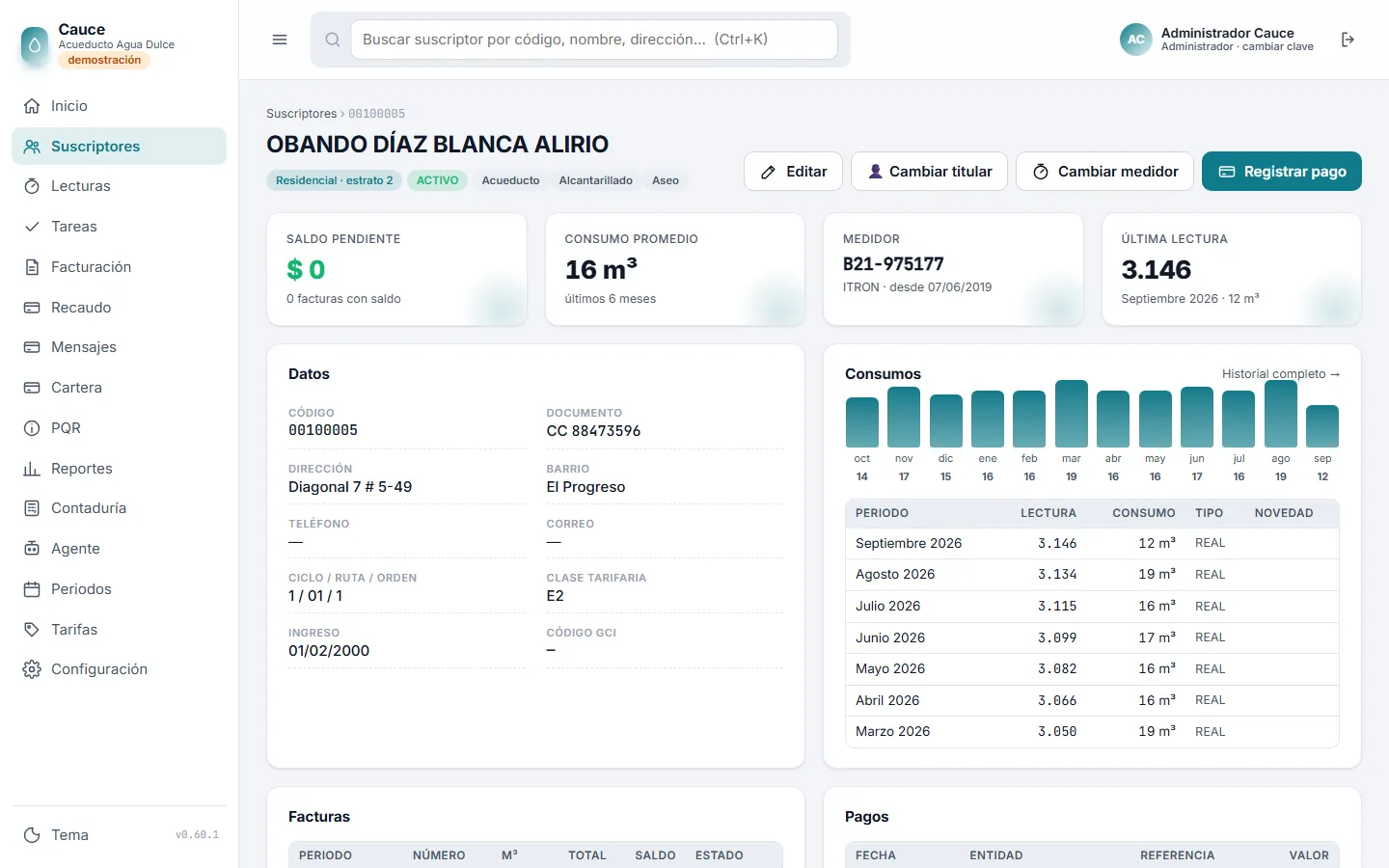Click the Cauce water drop logo
Viewport: 1389px width, 868px height.
35,44
